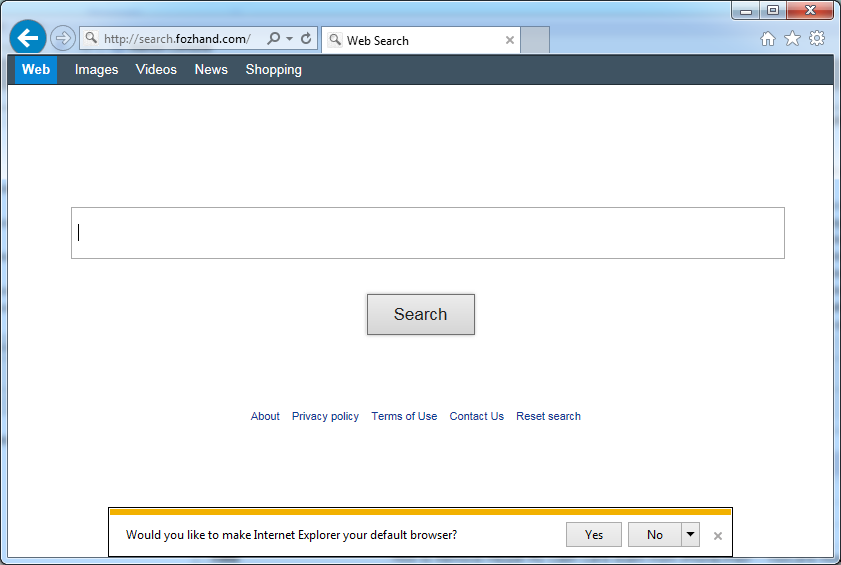Click the magnifier icon in the address bar

pyautogui.click(x=91, y=38)
